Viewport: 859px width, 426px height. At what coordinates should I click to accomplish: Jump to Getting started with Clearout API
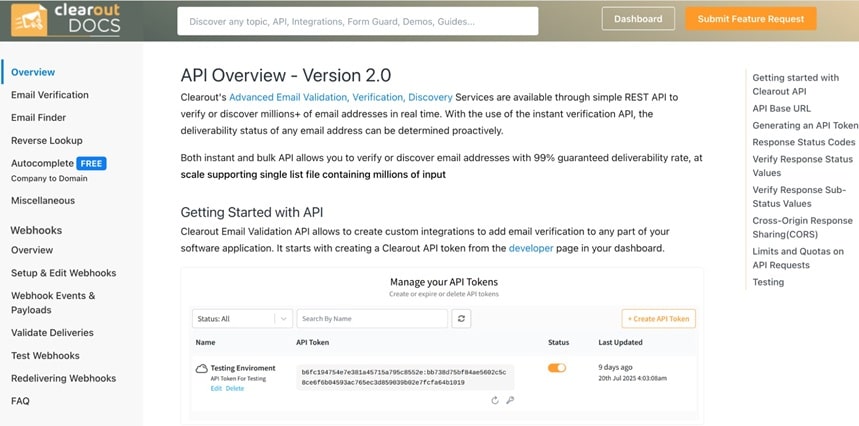[795, 85]
